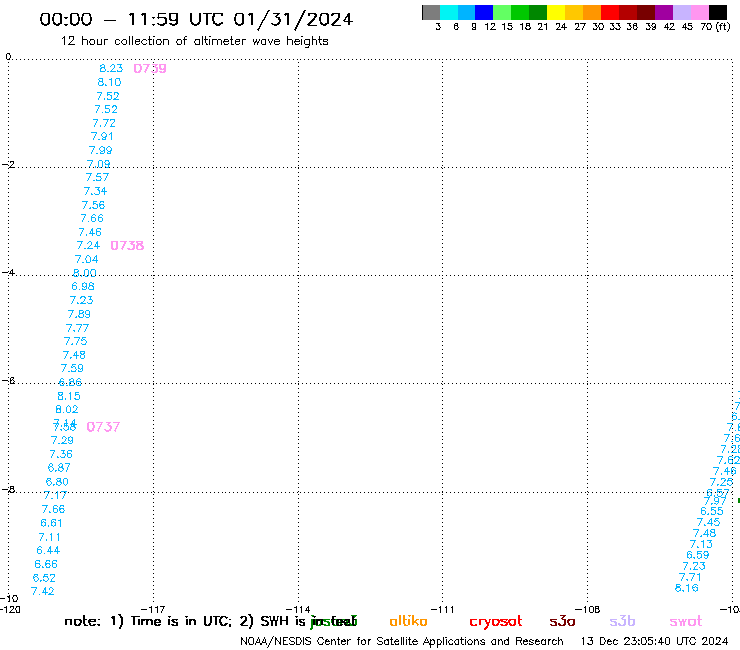The width and height of the screenshot is (740, 650).
Task: Click the 7.71 value on right track
Action: click(x=690, y=577)
